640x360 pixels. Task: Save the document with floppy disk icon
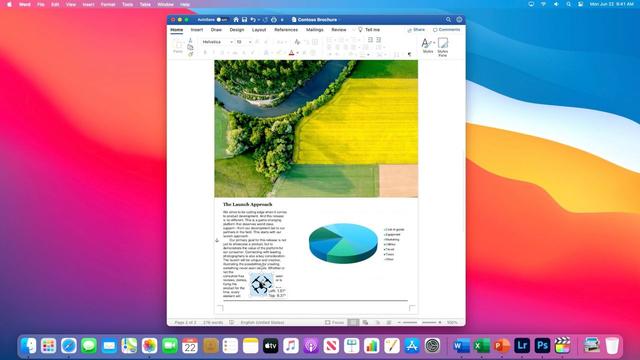tap(244, 20)
